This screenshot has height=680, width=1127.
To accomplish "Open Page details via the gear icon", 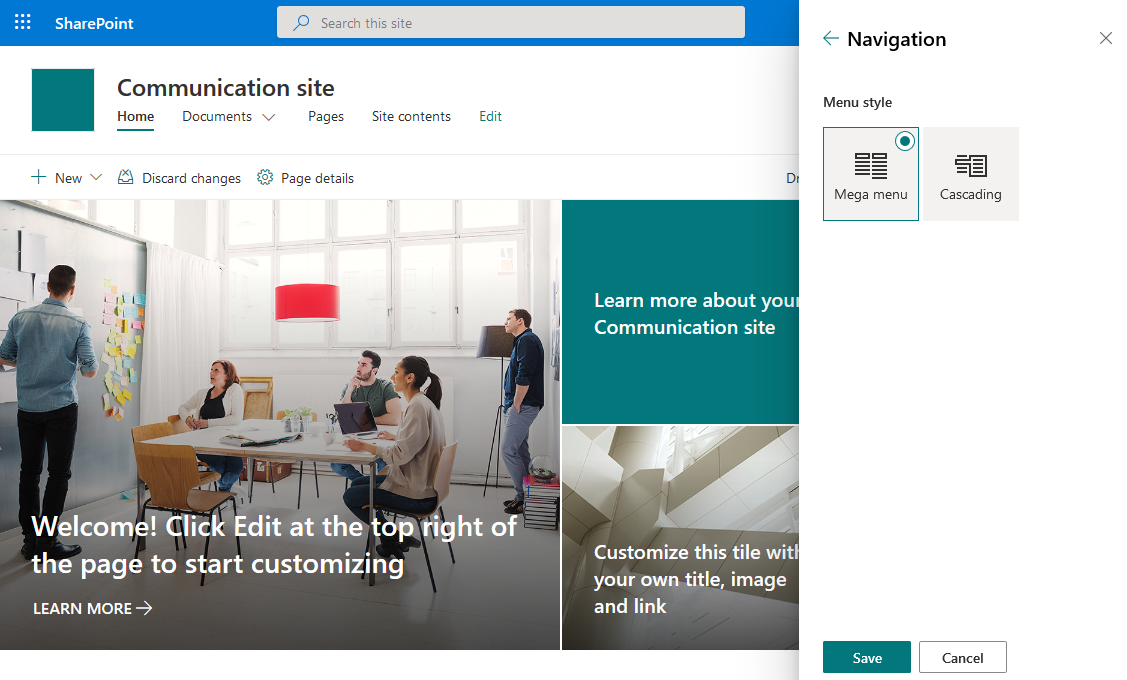I will coord(265,177).
